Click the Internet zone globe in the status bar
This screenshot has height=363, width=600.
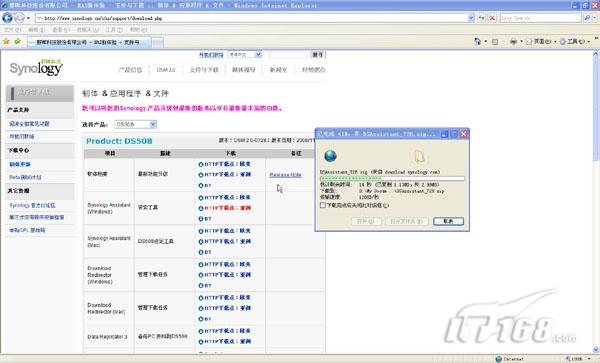[498, 359]
